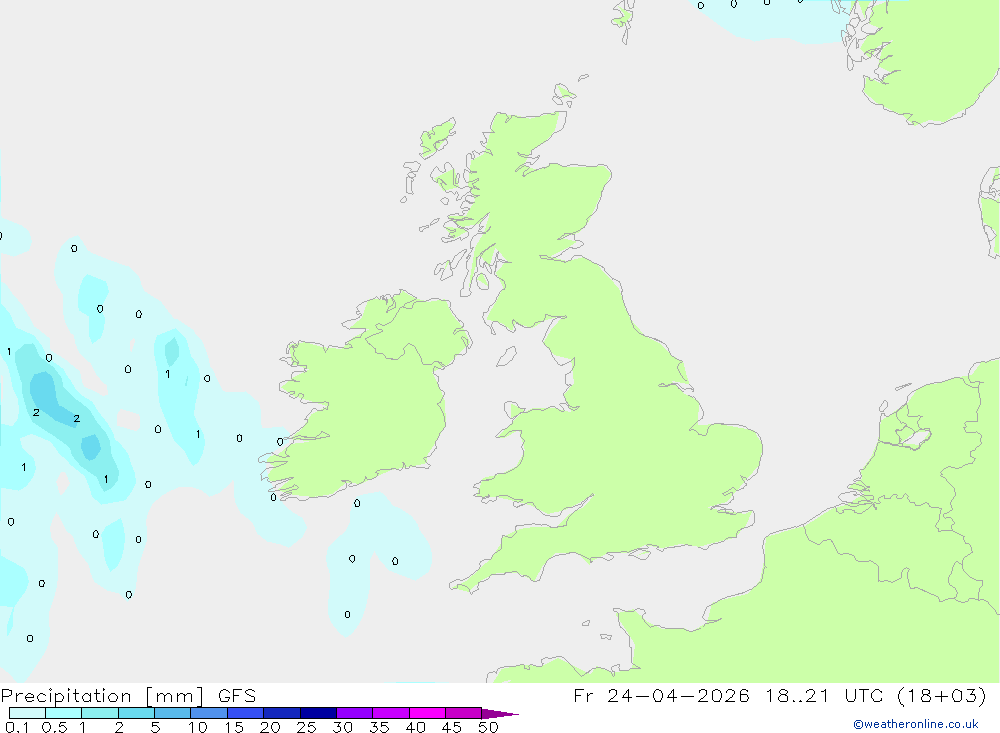Click the date text "Fr 24-04-2026"
The image size is (1000, 733).
point(661,695)
